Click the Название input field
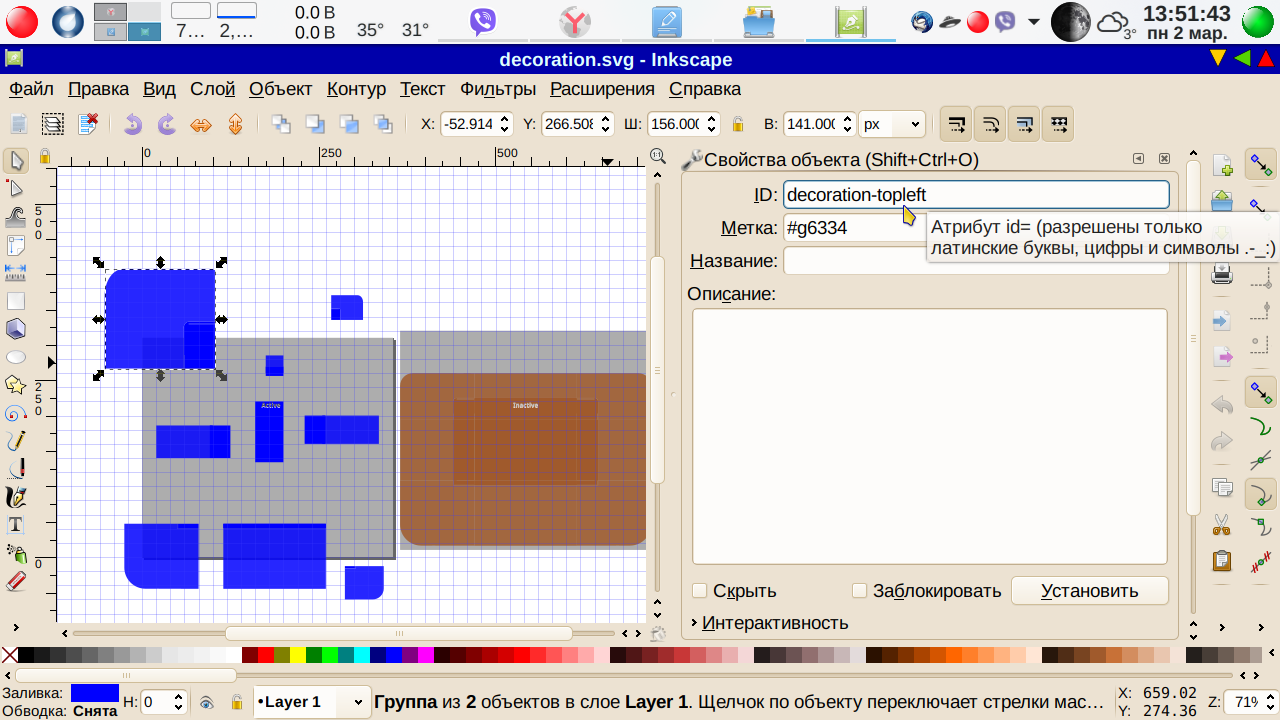 [976, 261]
